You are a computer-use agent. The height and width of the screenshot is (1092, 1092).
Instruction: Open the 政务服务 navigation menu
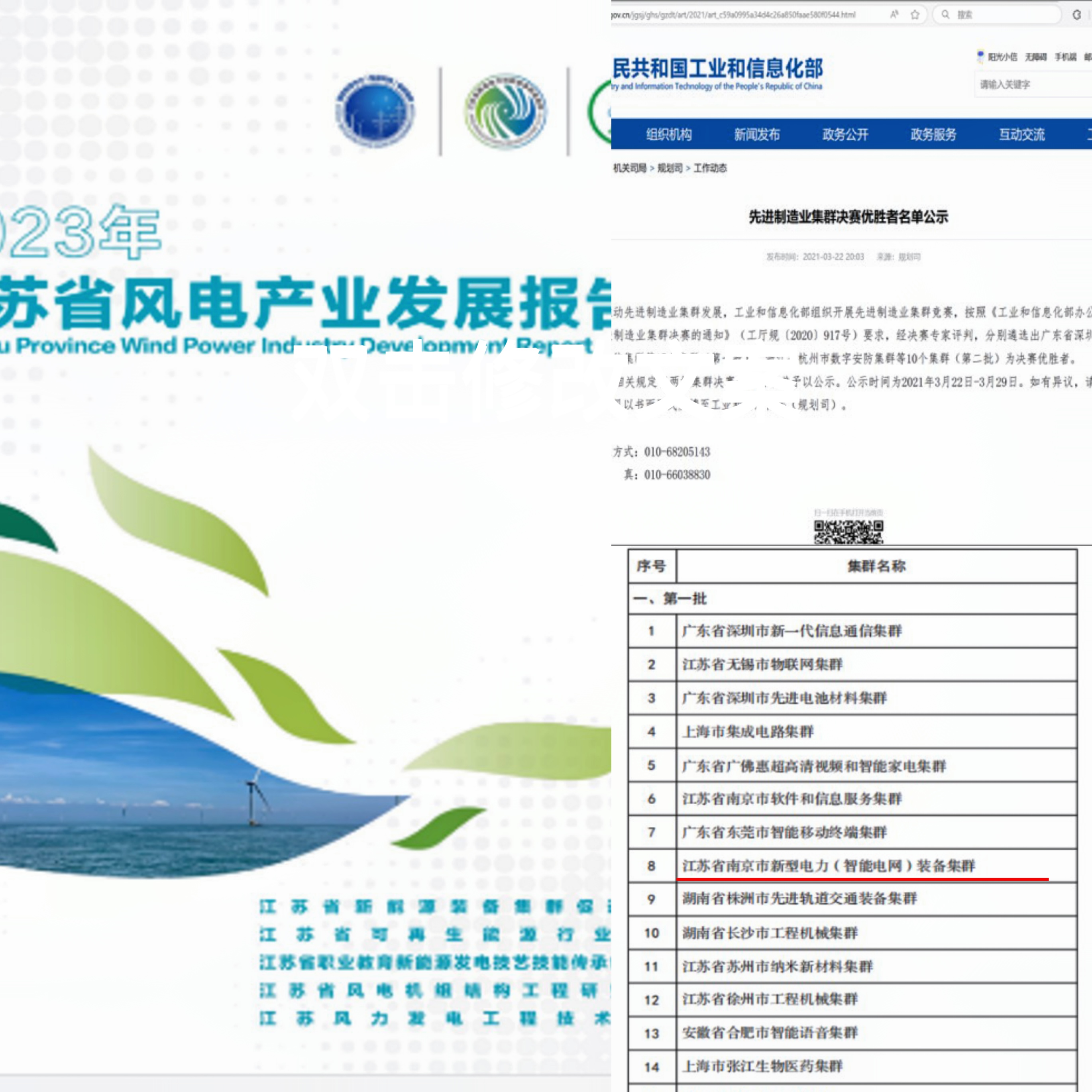pos(933,135)
